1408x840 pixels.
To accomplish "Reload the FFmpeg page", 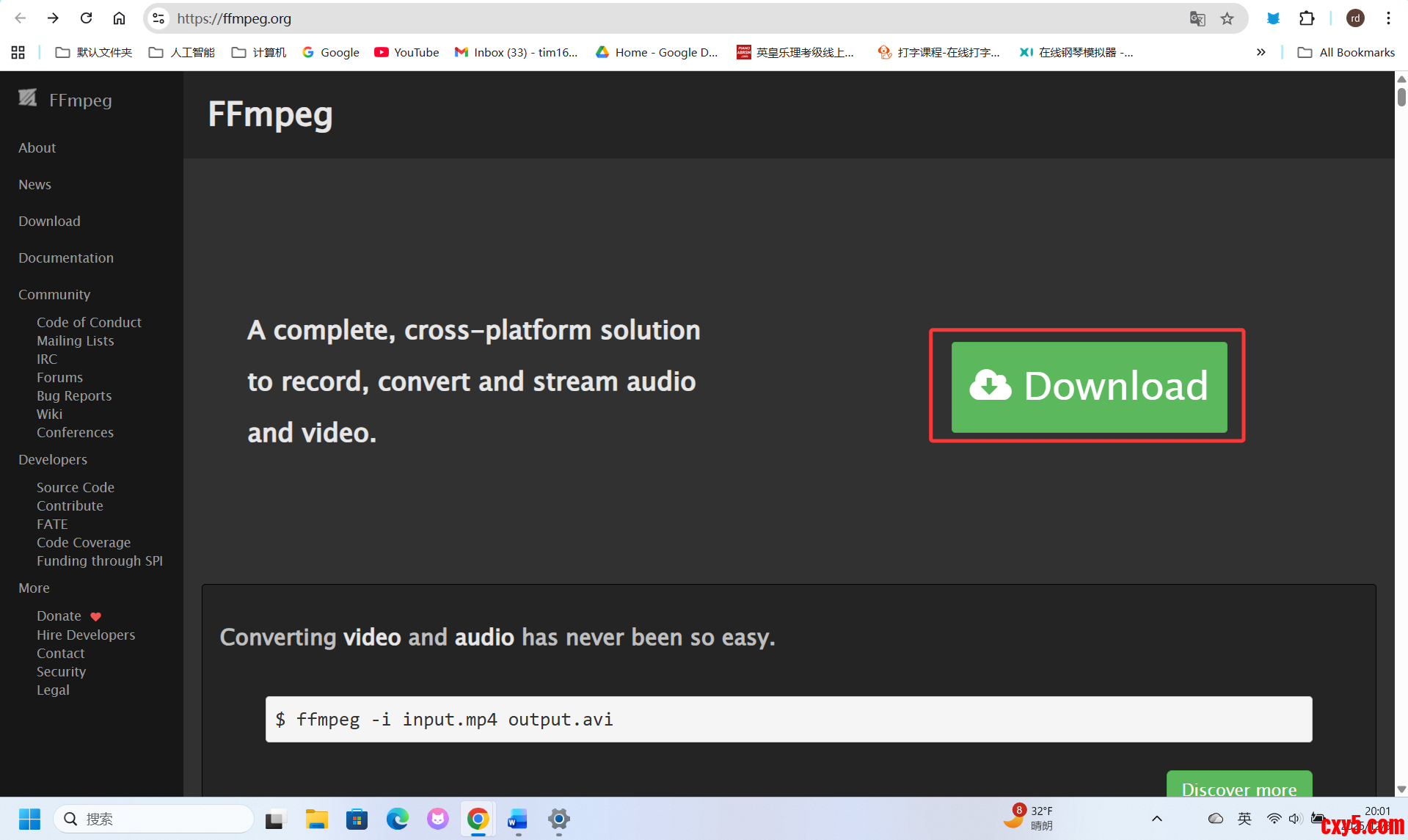I will 86,18.
